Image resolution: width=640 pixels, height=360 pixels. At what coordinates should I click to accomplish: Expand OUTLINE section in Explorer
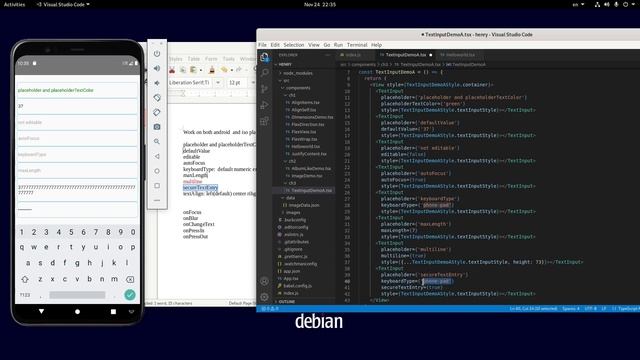[x=287, y=302]
